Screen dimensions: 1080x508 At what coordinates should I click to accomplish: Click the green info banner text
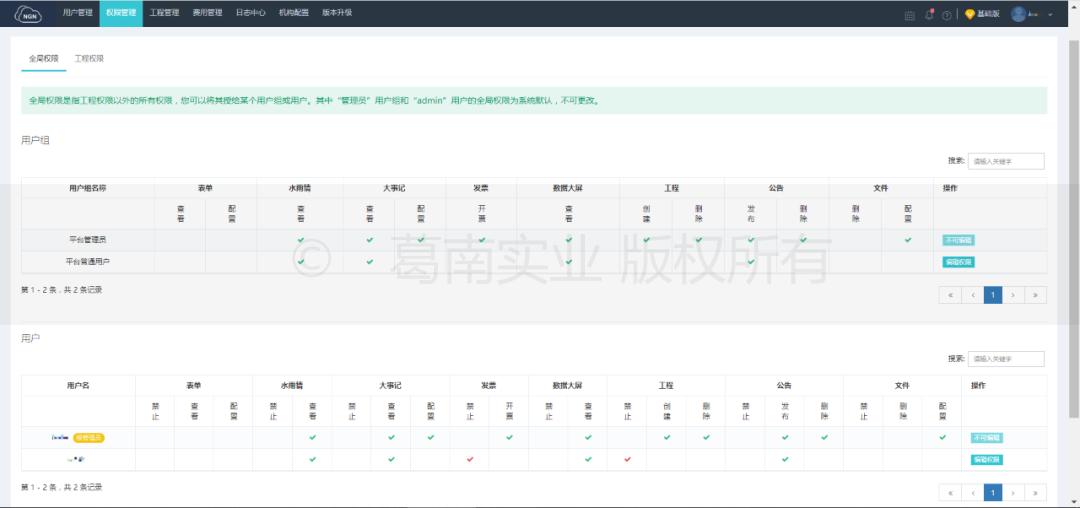[x=314, y=100]
